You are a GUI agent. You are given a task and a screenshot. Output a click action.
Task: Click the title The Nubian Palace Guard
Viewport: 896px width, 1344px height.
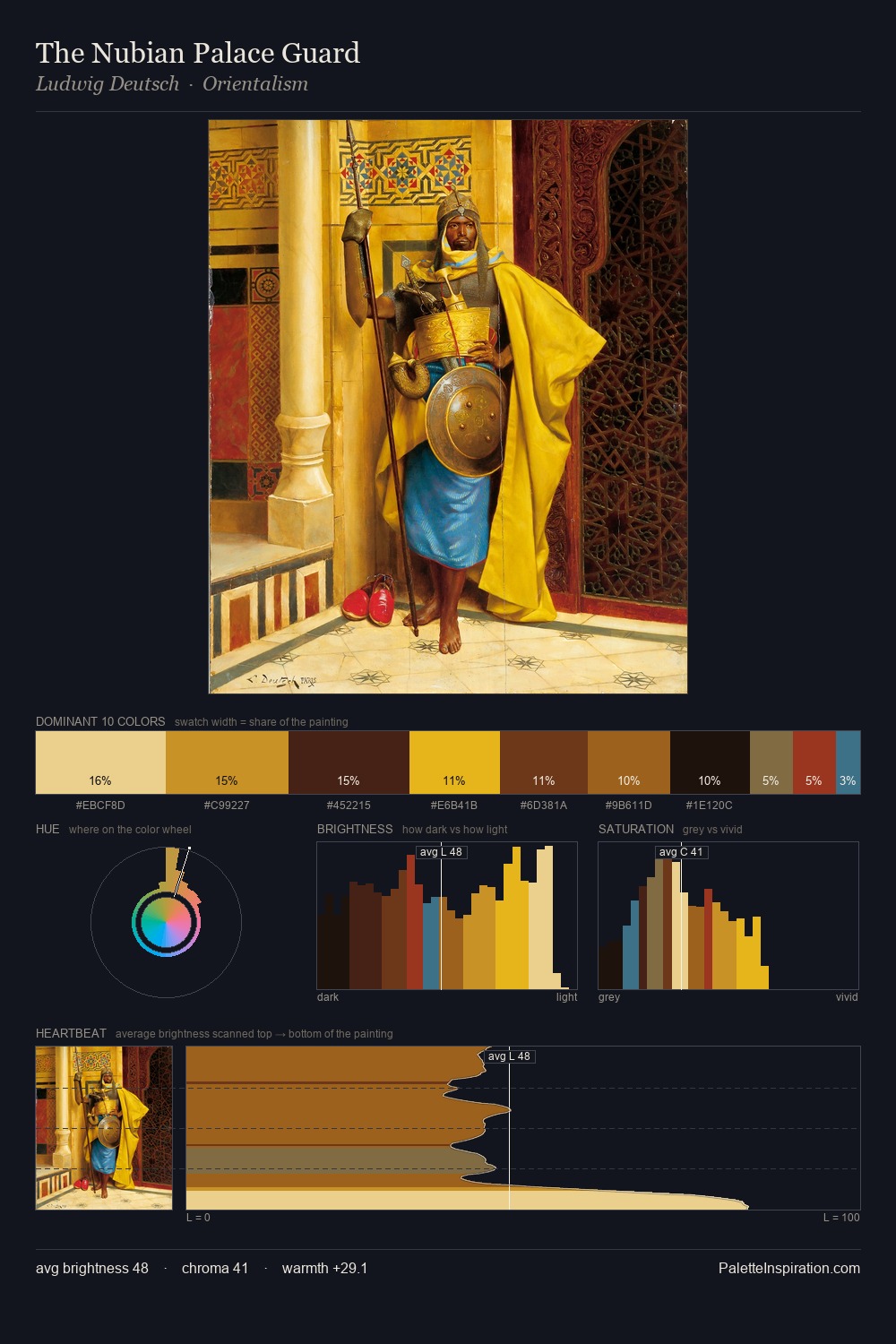tap(198, 53)
